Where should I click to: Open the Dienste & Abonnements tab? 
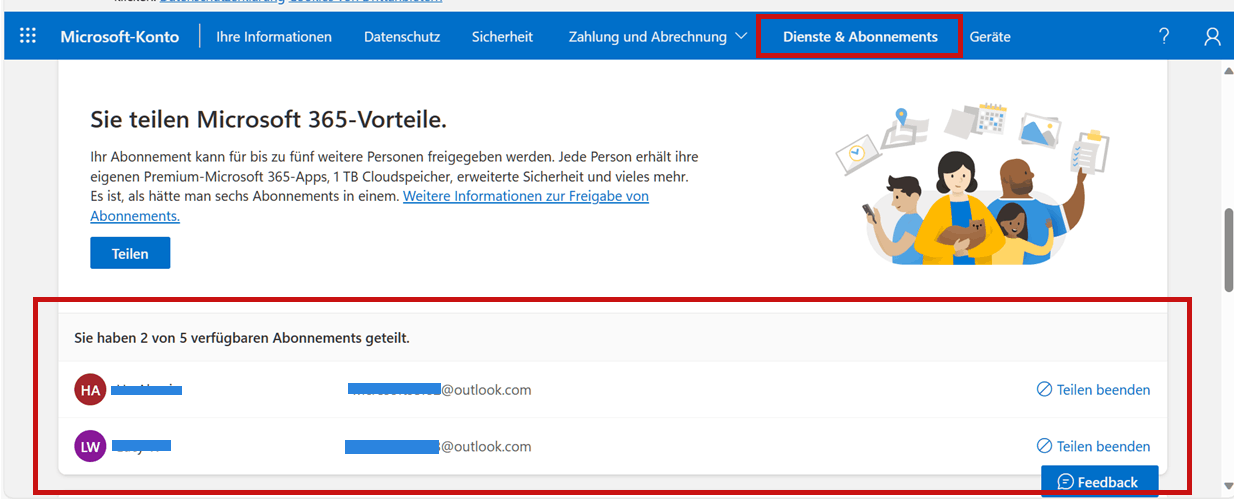(860, 37)
